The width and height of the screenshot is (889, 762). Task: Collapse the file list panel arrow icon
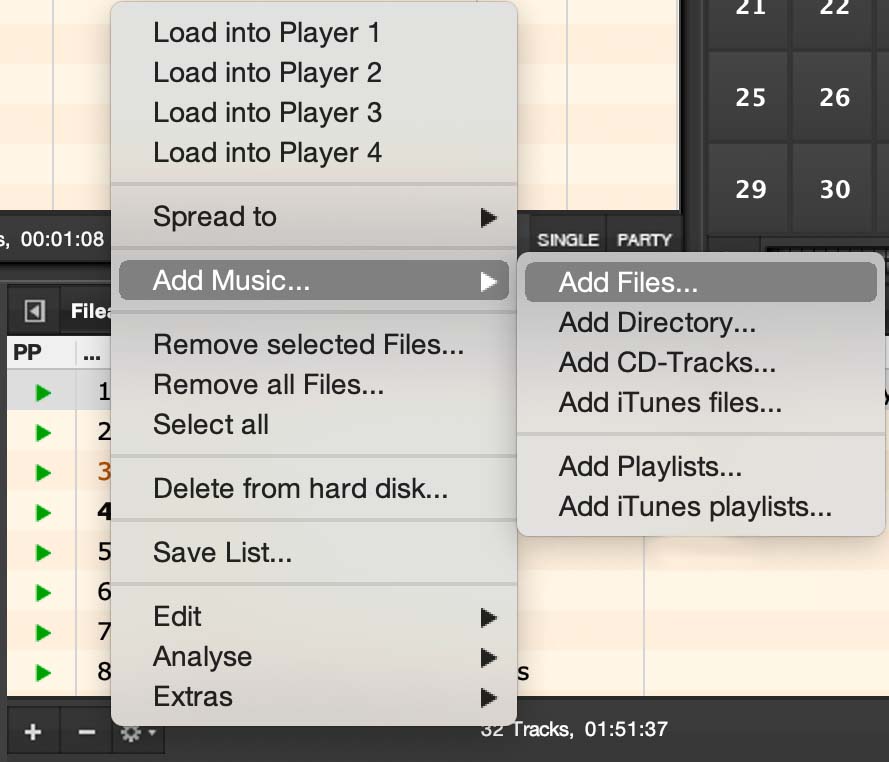pos(34,311)
